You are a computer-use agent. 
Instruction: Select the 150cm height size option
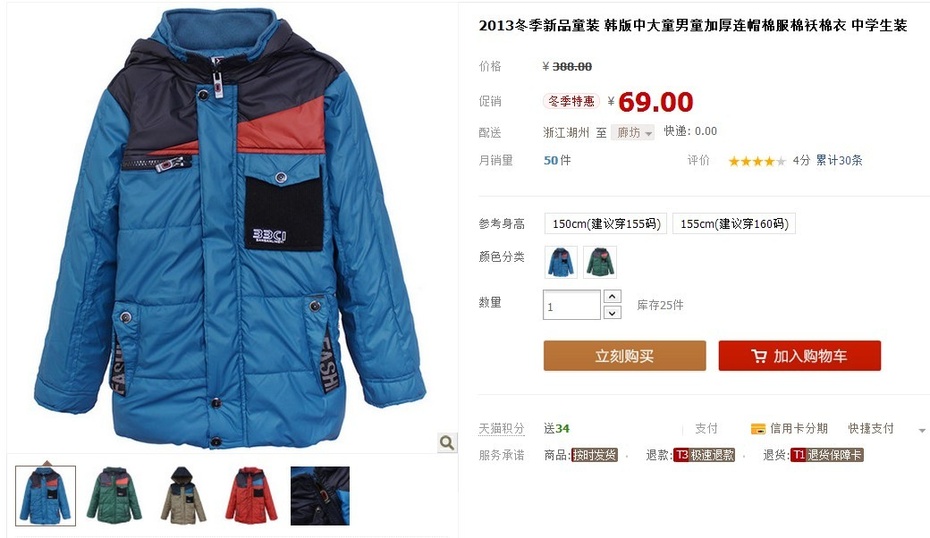(x=606, y=224)
